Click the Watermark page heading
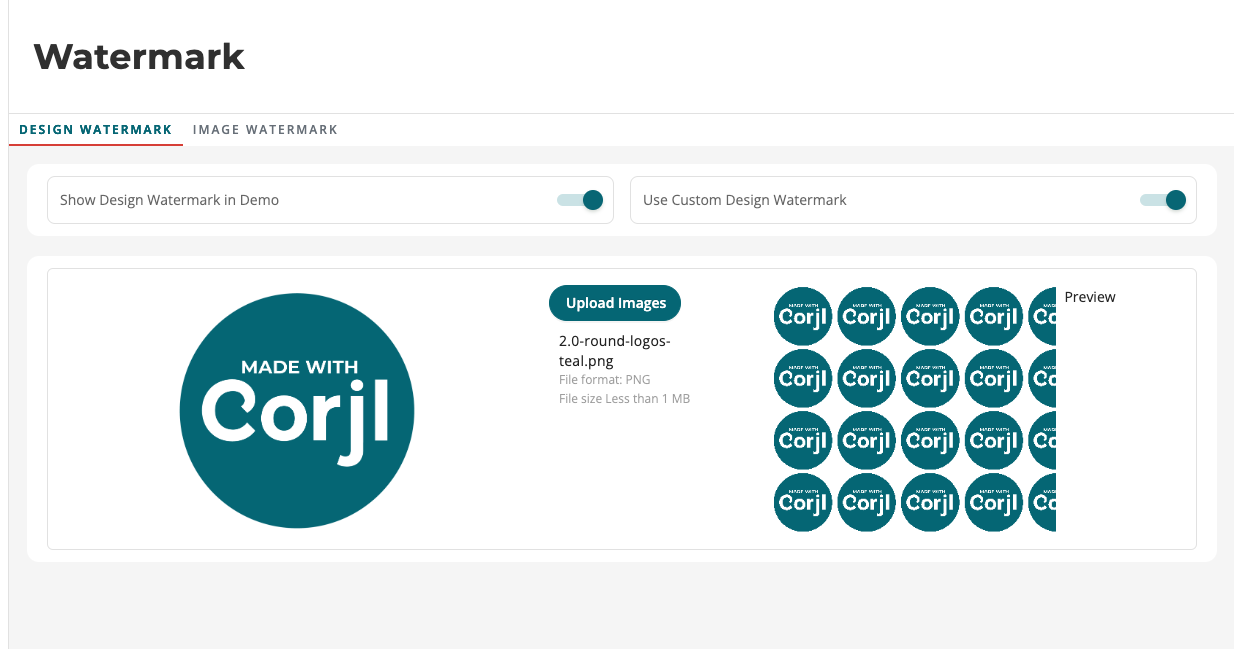This screenshot has width=1234, height=649. pos(139,56)
